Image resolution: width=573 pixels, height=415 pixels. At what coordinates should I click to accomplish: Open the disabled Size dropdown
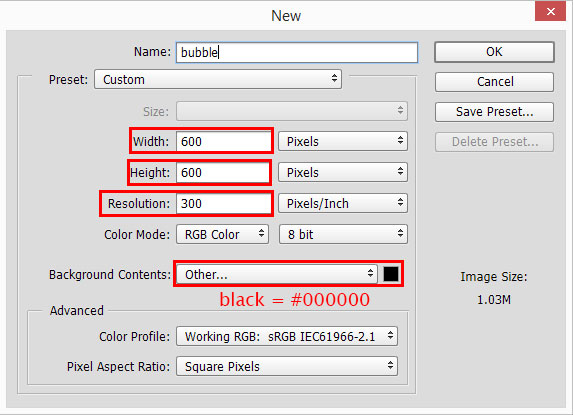point(292,111)
